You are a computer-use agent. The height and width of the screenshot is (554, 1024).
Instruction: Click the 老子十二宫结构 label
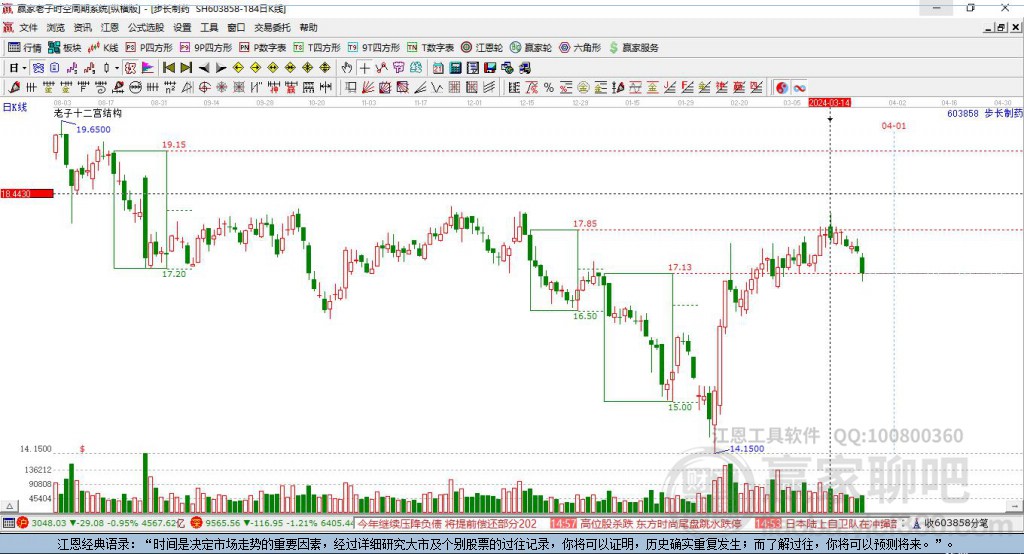[x=88, y=113]
